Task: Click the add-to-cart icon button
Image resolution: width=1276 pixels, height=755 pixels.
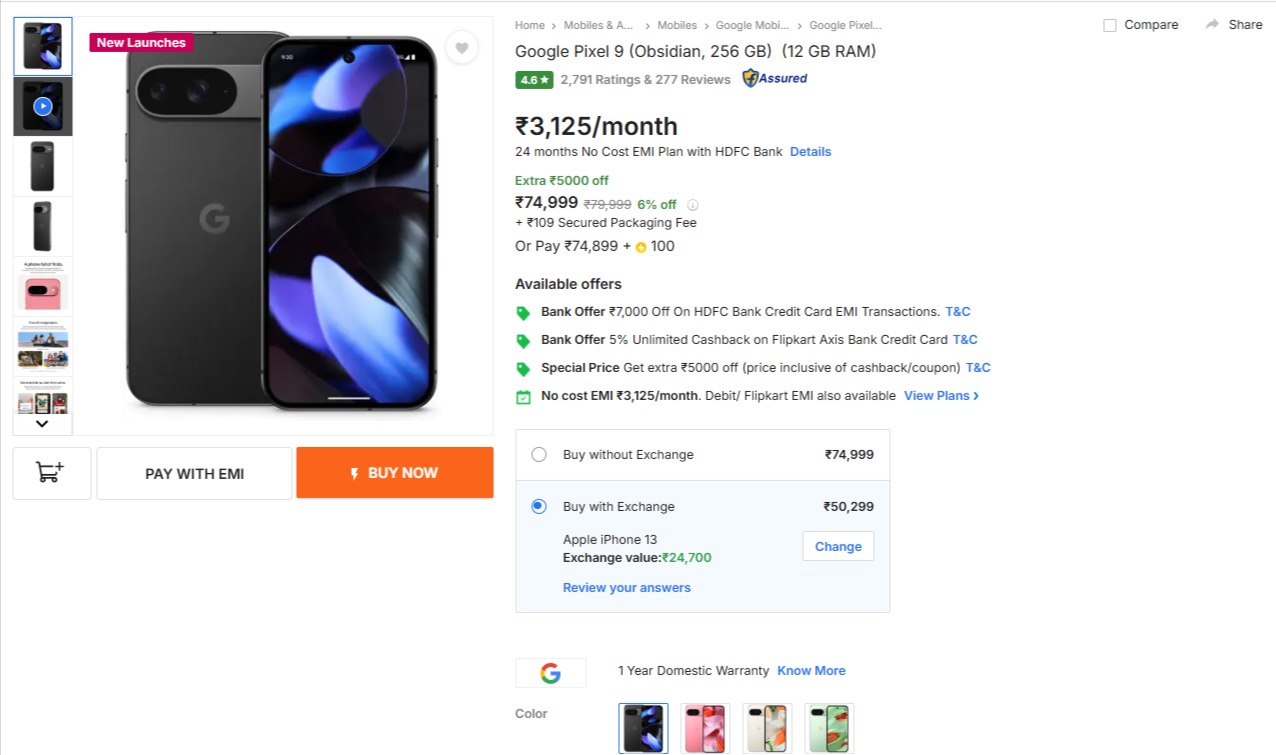Action: [x=52, y=473]
